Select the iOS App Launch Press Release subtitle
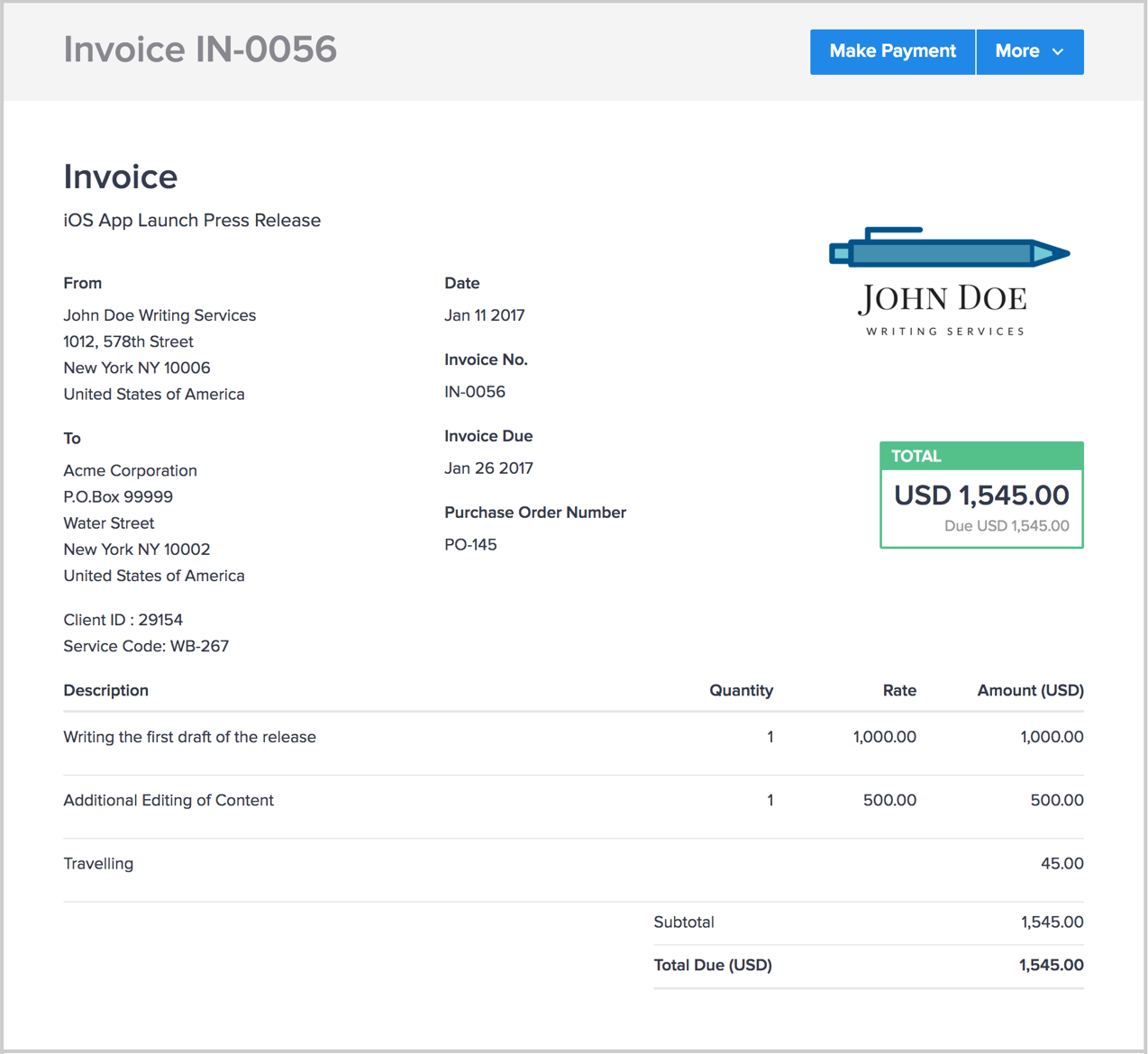 click(x=192, y=221)
